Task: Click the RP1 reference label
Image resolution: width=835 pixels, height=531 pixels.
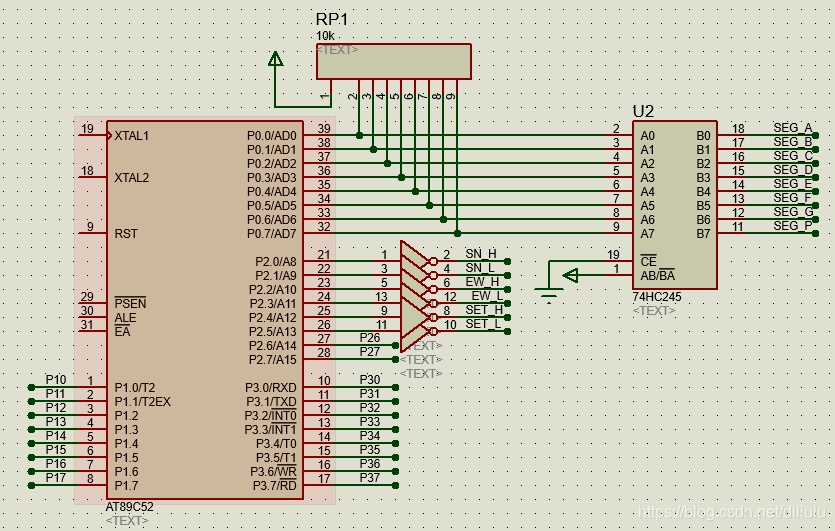Action: [332, 19]
